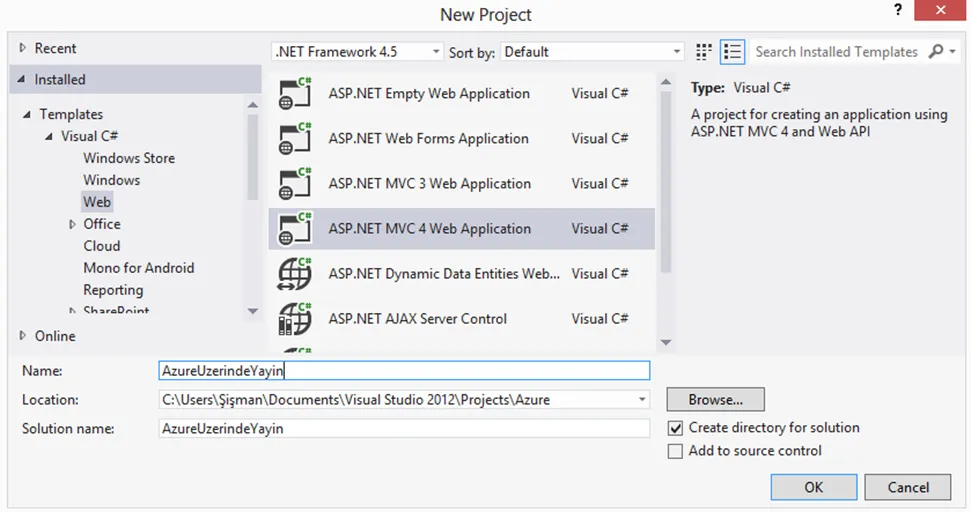Uncheck Create directory for solution

[675, 428]
